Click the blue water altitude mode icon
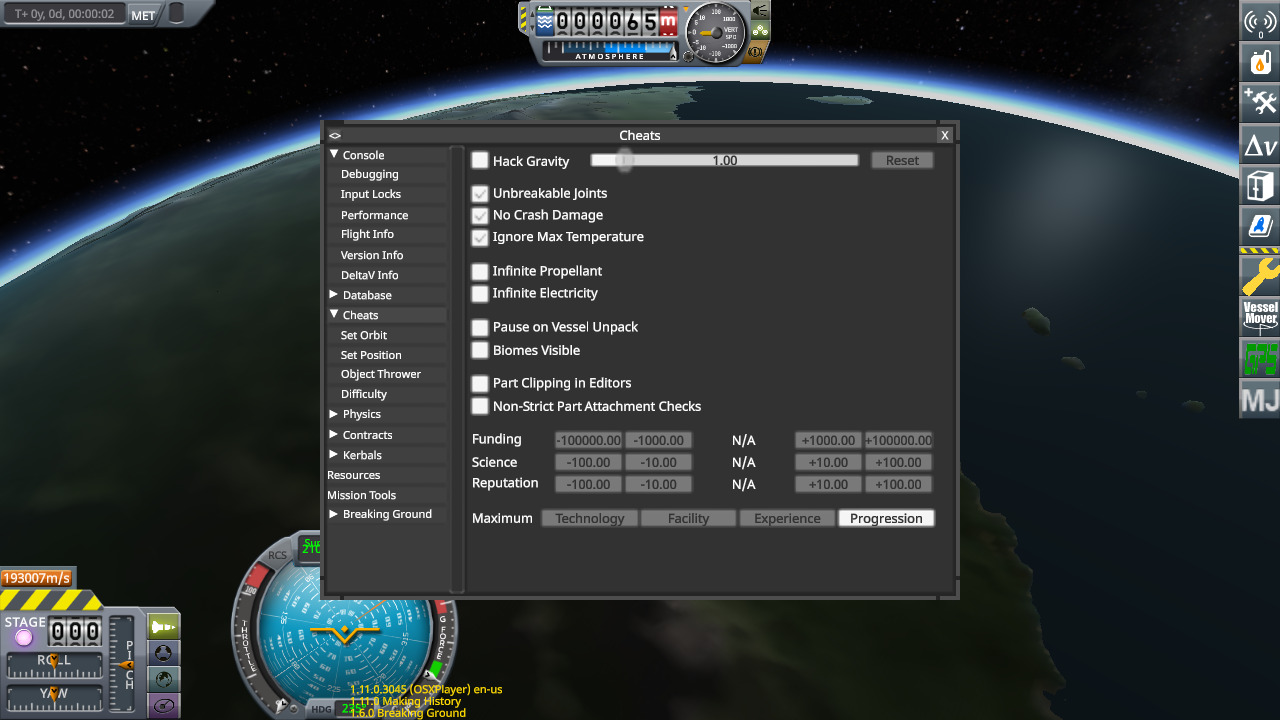The width and height of the screenshot is (1280, 720). [x=545, y=22]
